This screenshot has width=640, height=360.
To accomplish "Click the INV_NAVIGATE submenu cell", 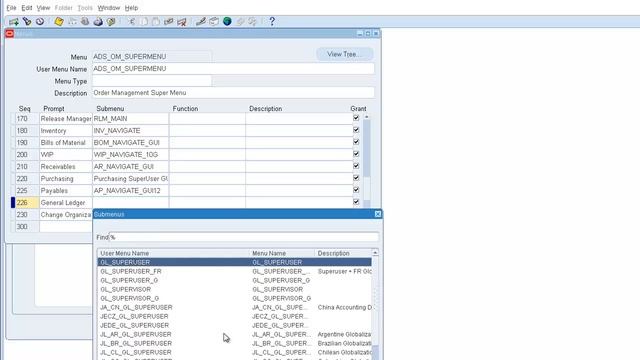I will [x=131, y=131].
